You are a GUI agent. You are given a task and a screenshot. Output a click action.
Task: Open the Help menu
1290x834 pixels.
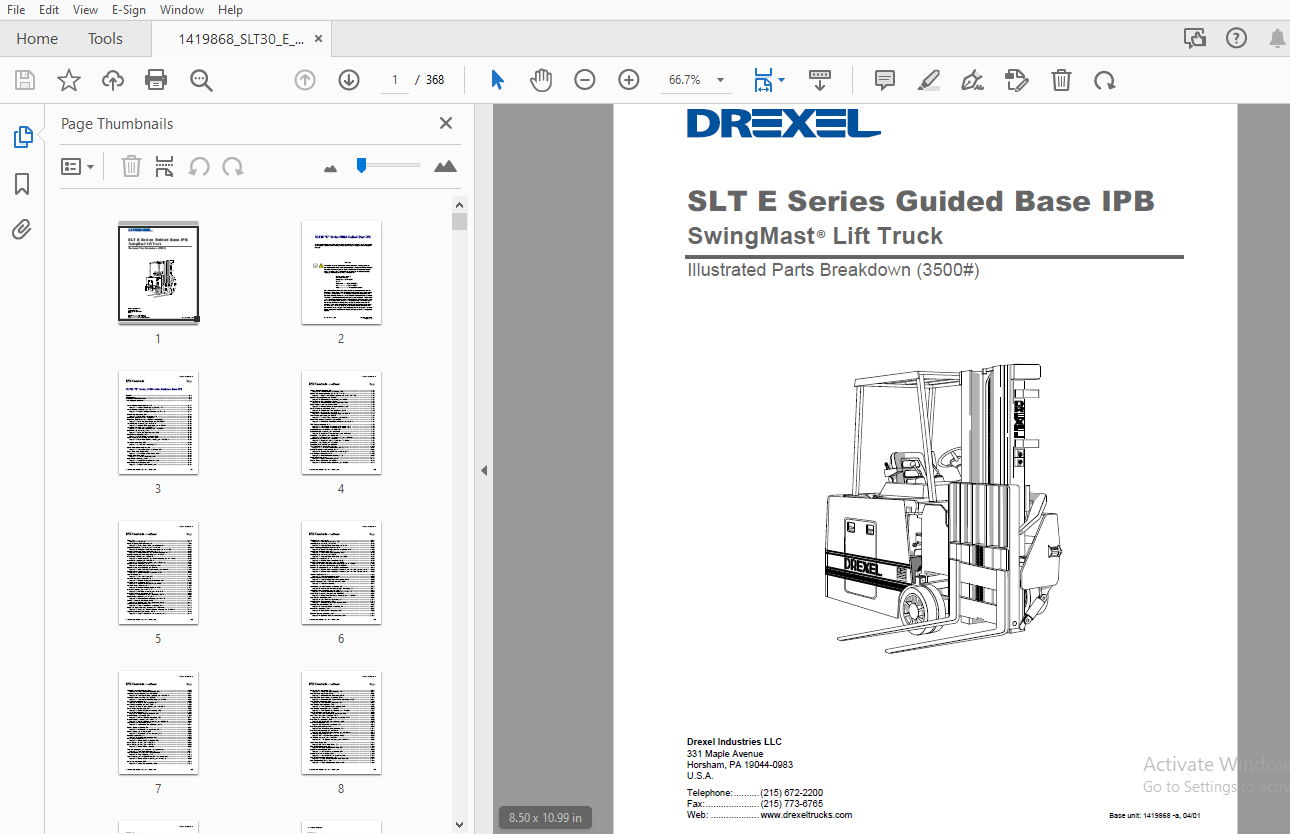(x=230, y=9)
